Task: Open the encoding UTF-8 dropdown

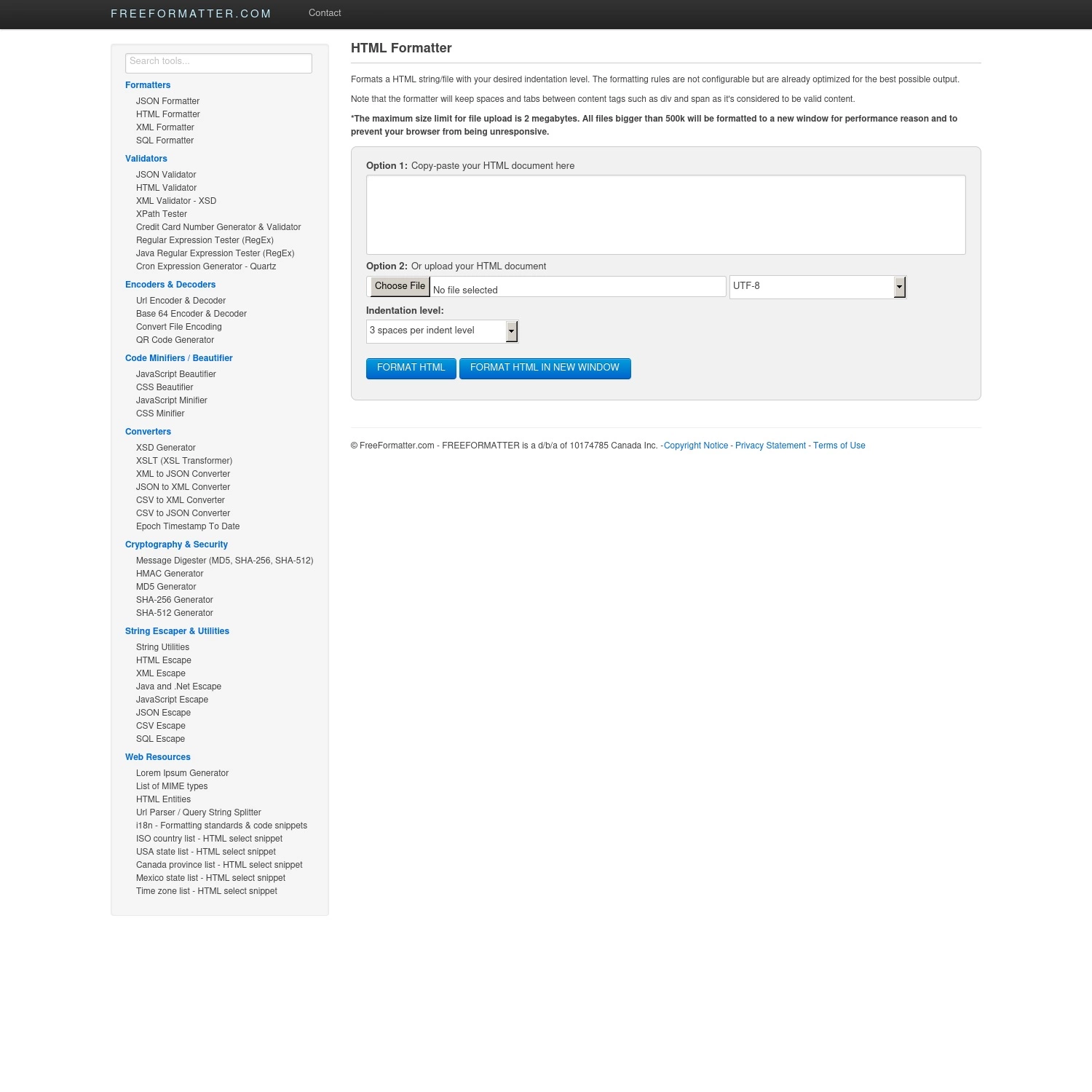Action: click(818, 287)
